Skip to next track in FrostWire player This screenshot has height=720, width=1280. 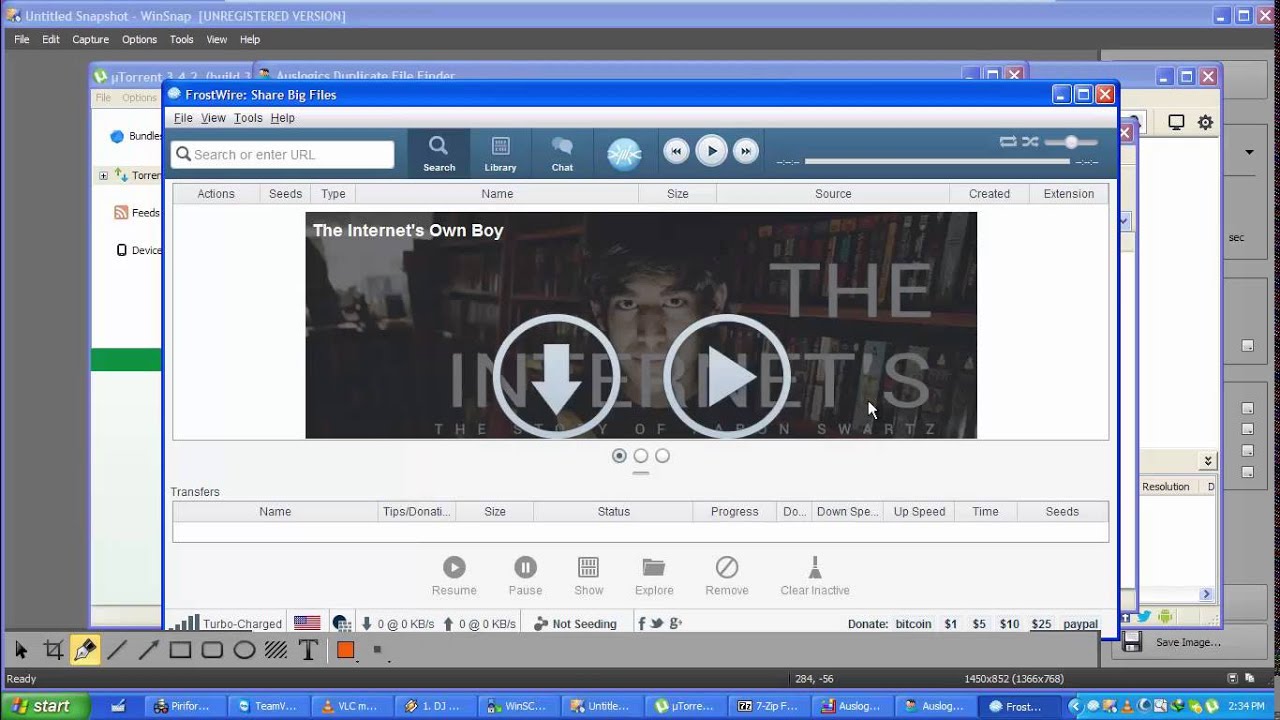pos(745,152)
